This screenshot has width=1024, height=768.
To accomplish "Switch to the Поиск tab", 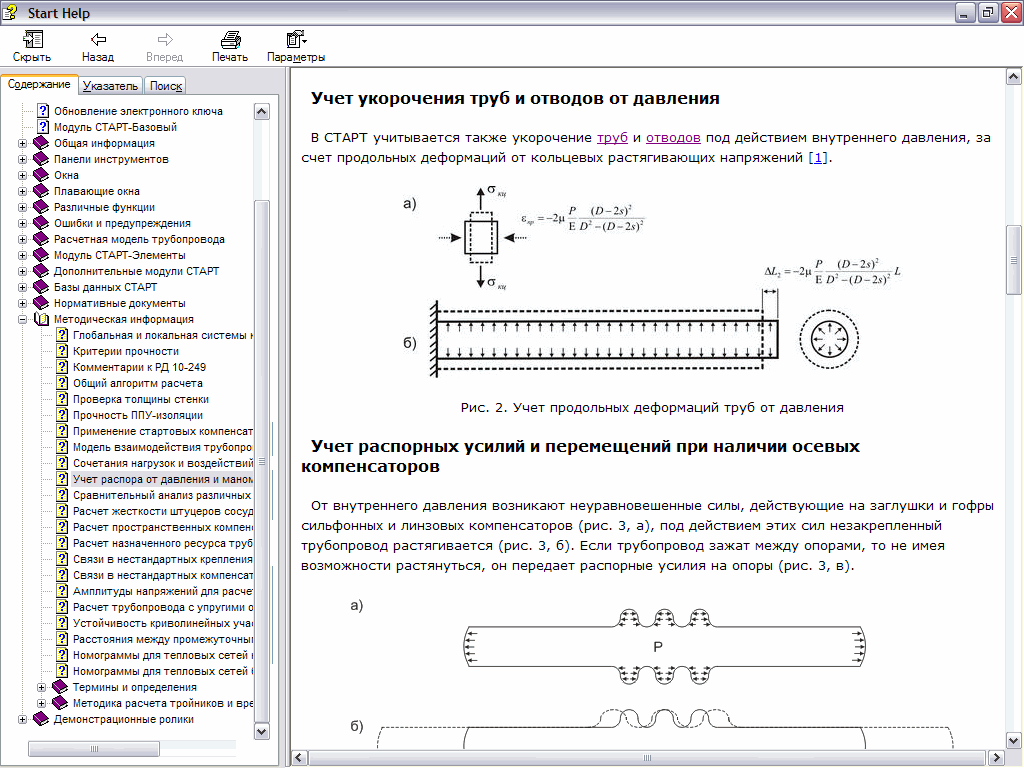I will 166,86.
